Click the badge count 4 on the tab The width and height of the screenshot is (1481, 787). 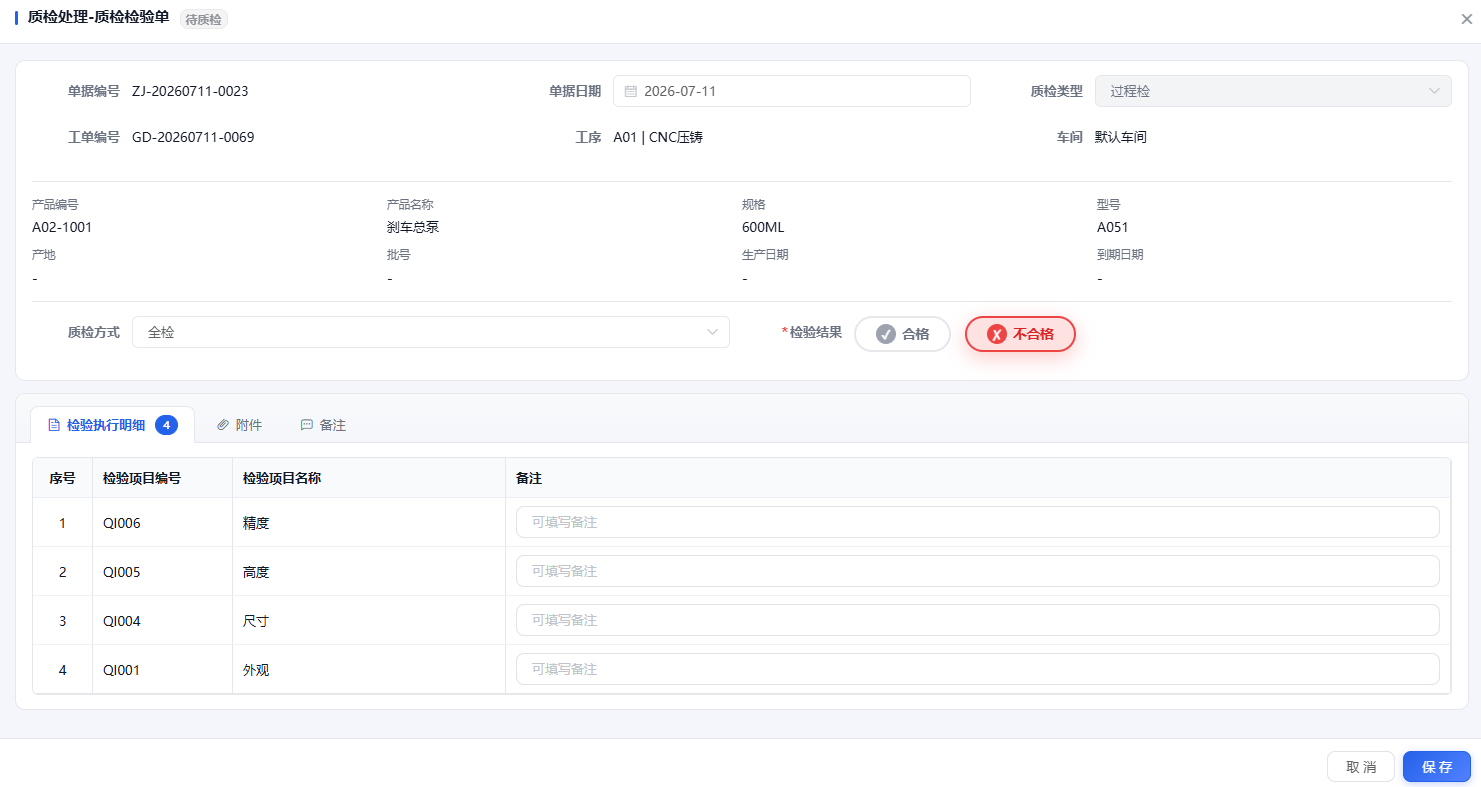pos(166,425)
